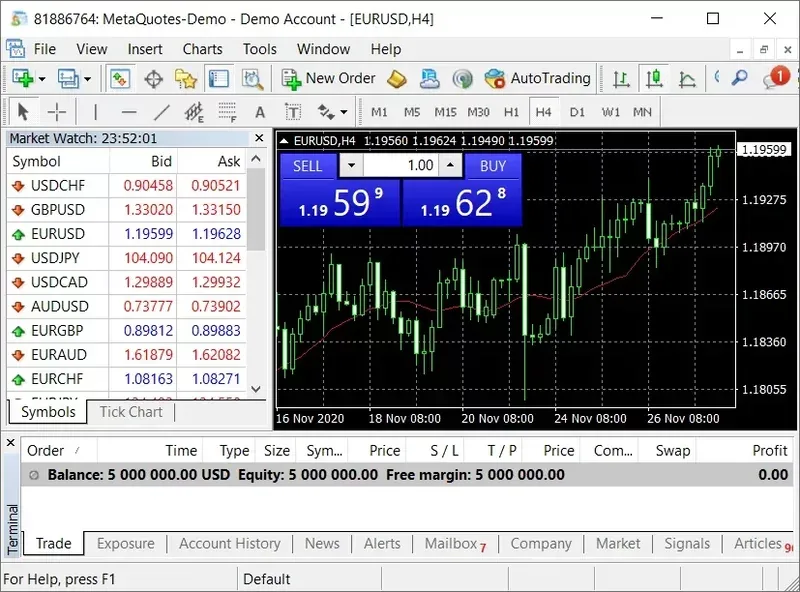Image resolution: width=800 pixels, height=592 pixels.
Task: Open the Strategy Tester magnifier icon
Action: (252, 79)
